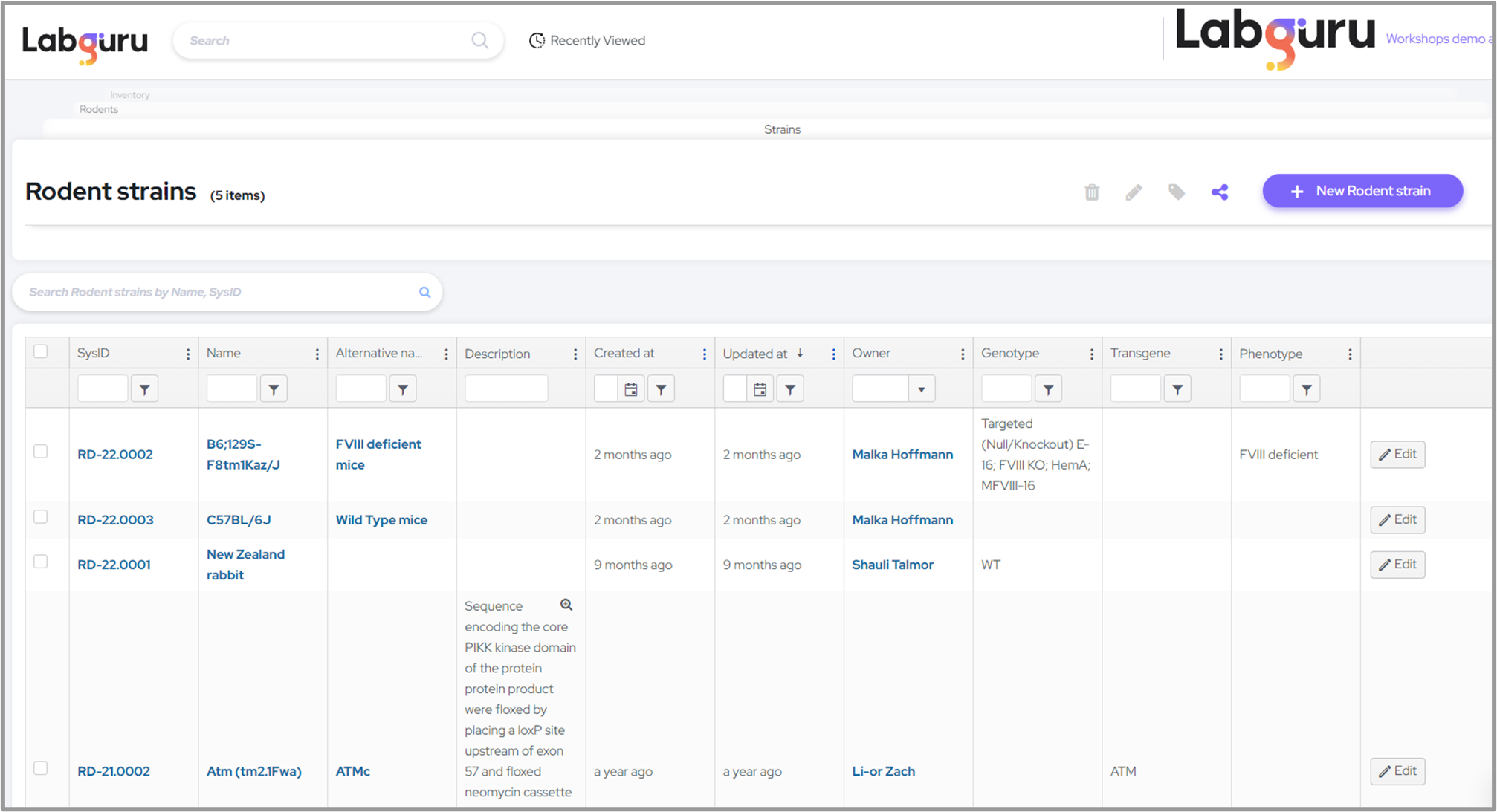
Task: Click the pencil bulk edit icon
Action: coord(1134,192)
